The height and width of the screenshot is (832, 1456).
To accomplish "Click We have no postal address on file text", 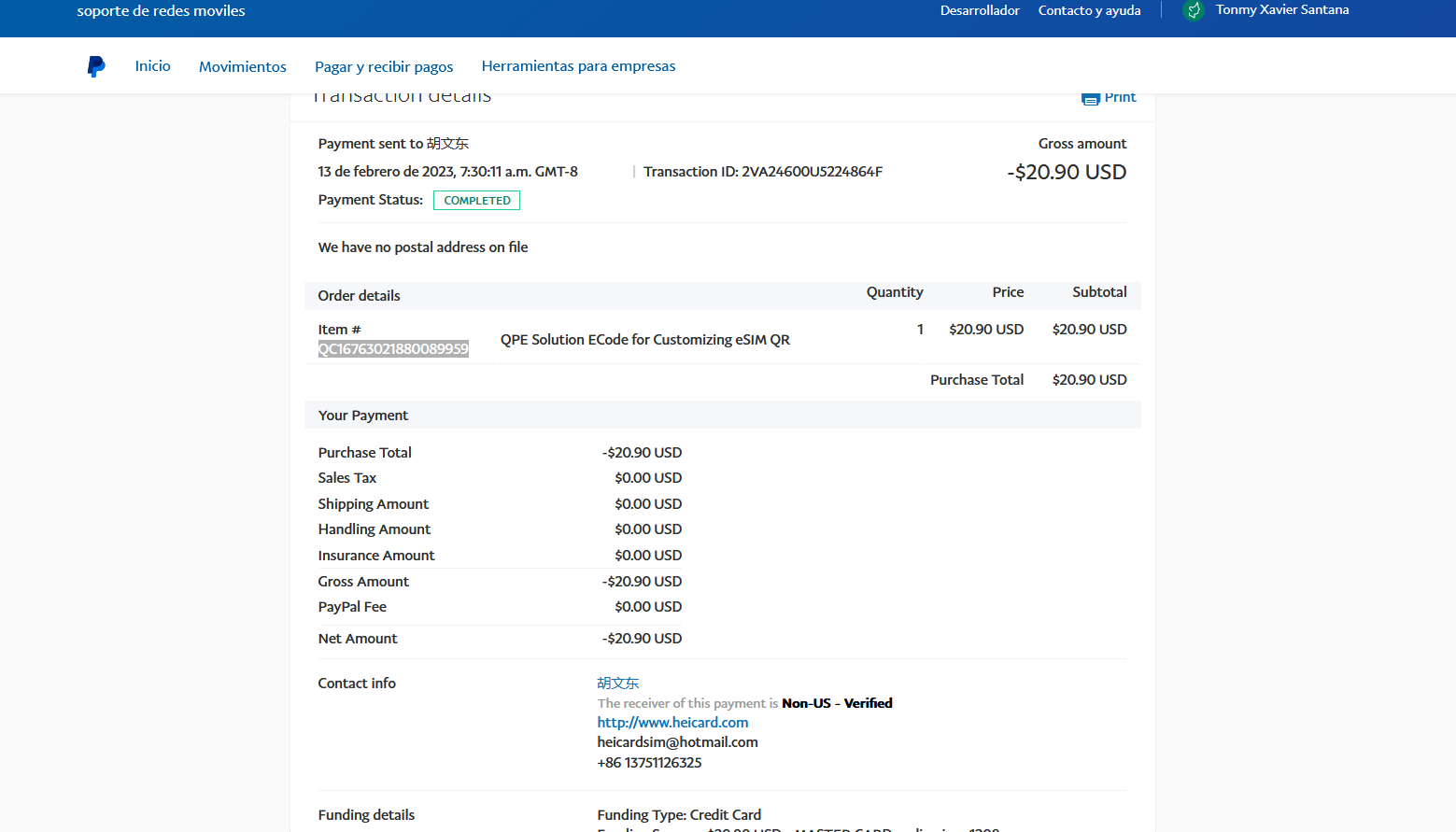I will click(x=423, y=247).
